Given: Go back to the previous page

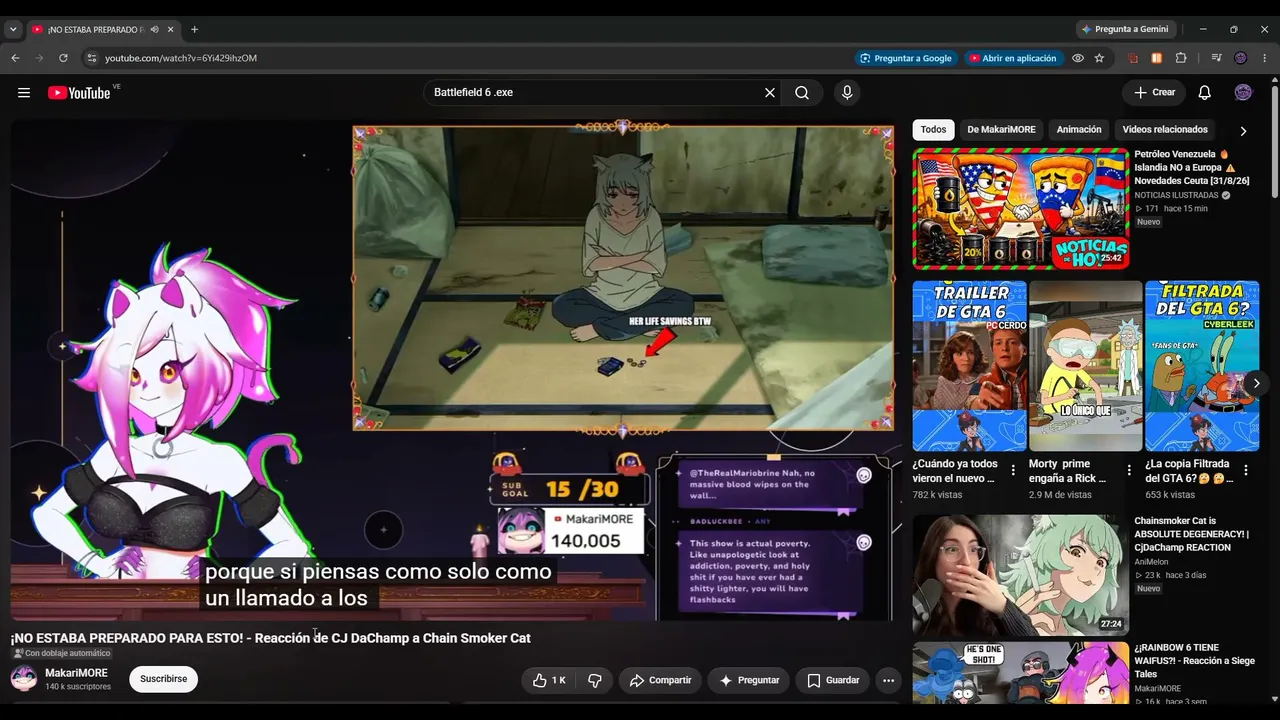Looking at the screenshot, I should pyautogui.click(x=16, y=58).
